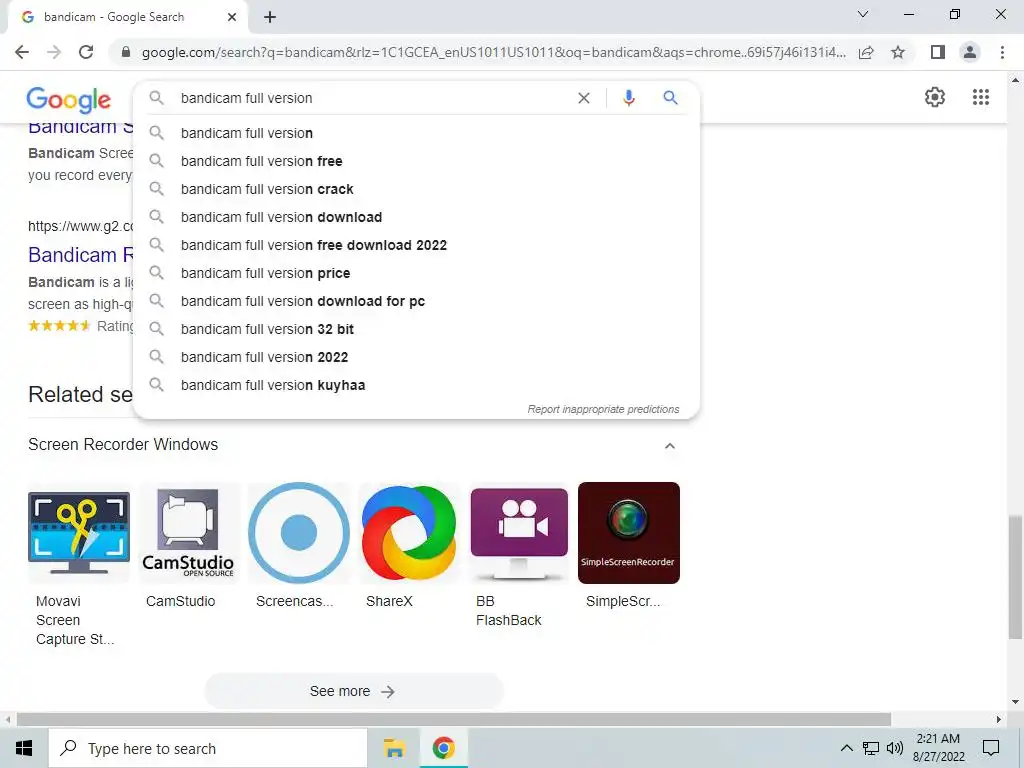This screenshot has height=768, width=1024.
Task: Open the volume tray icon
Action: tap(895, 748)
